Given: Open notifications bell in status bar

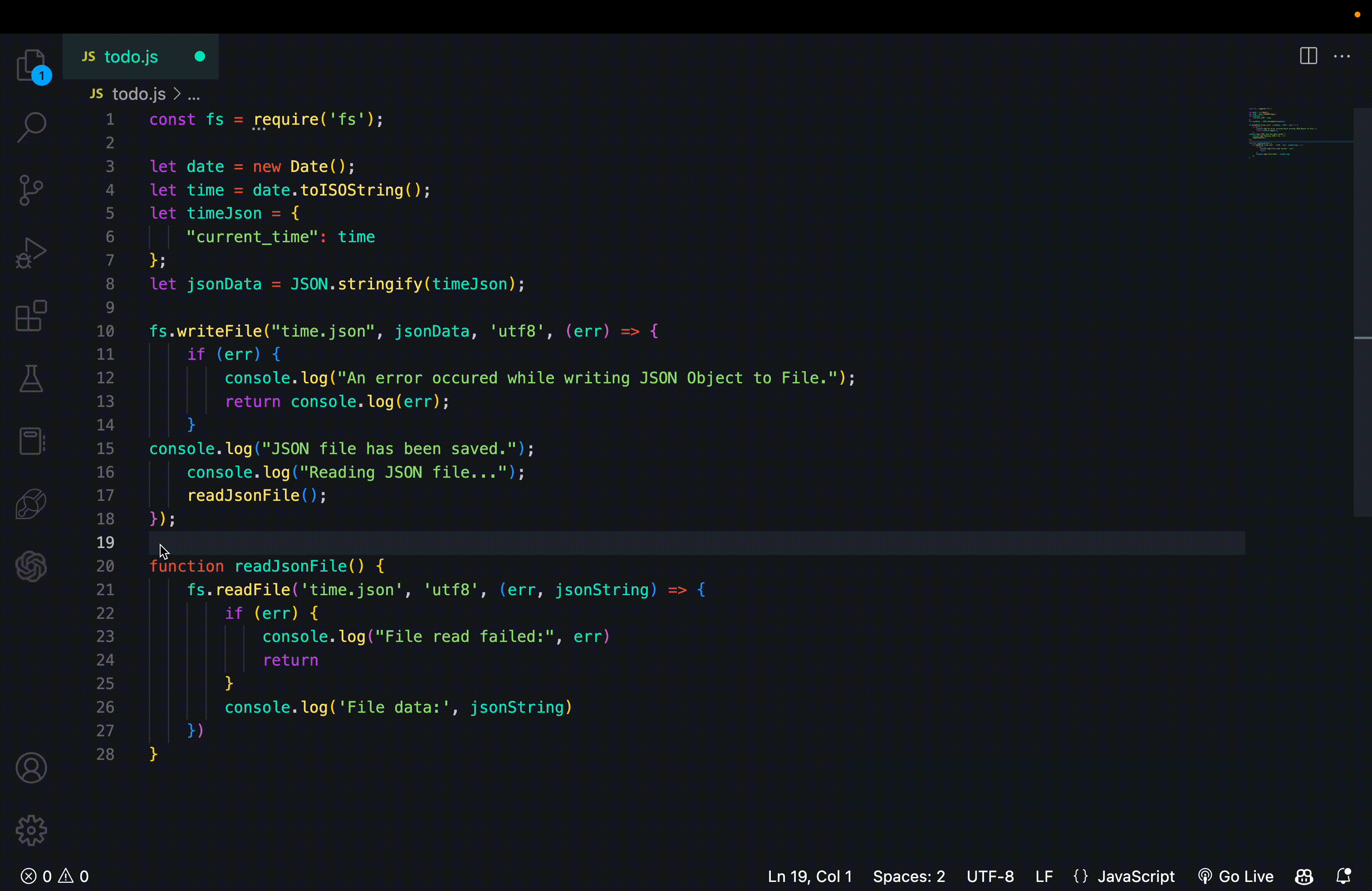Looking at the screenshot, I should (1343, 876).
